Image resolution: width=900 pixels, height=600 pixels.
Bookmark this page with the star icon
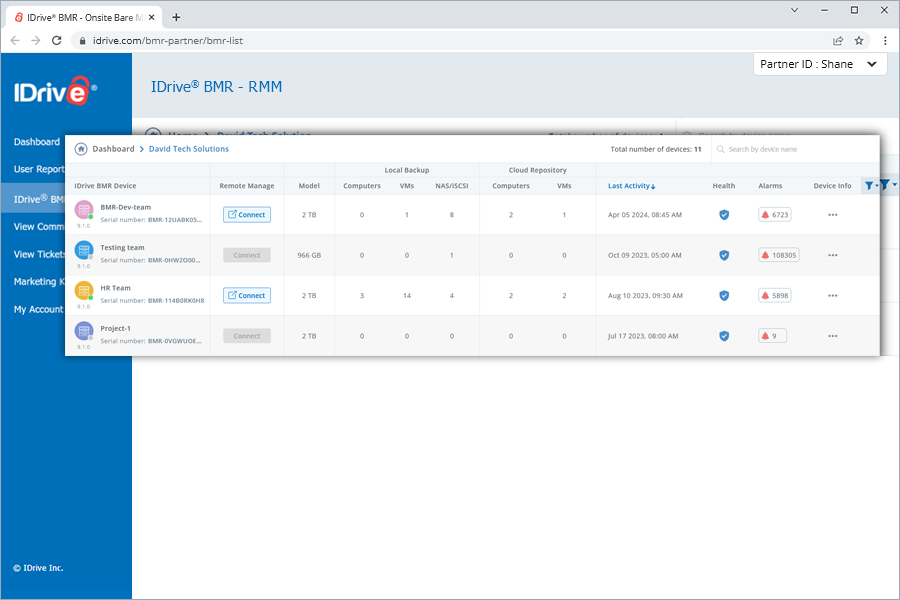(x=859, y=40)
